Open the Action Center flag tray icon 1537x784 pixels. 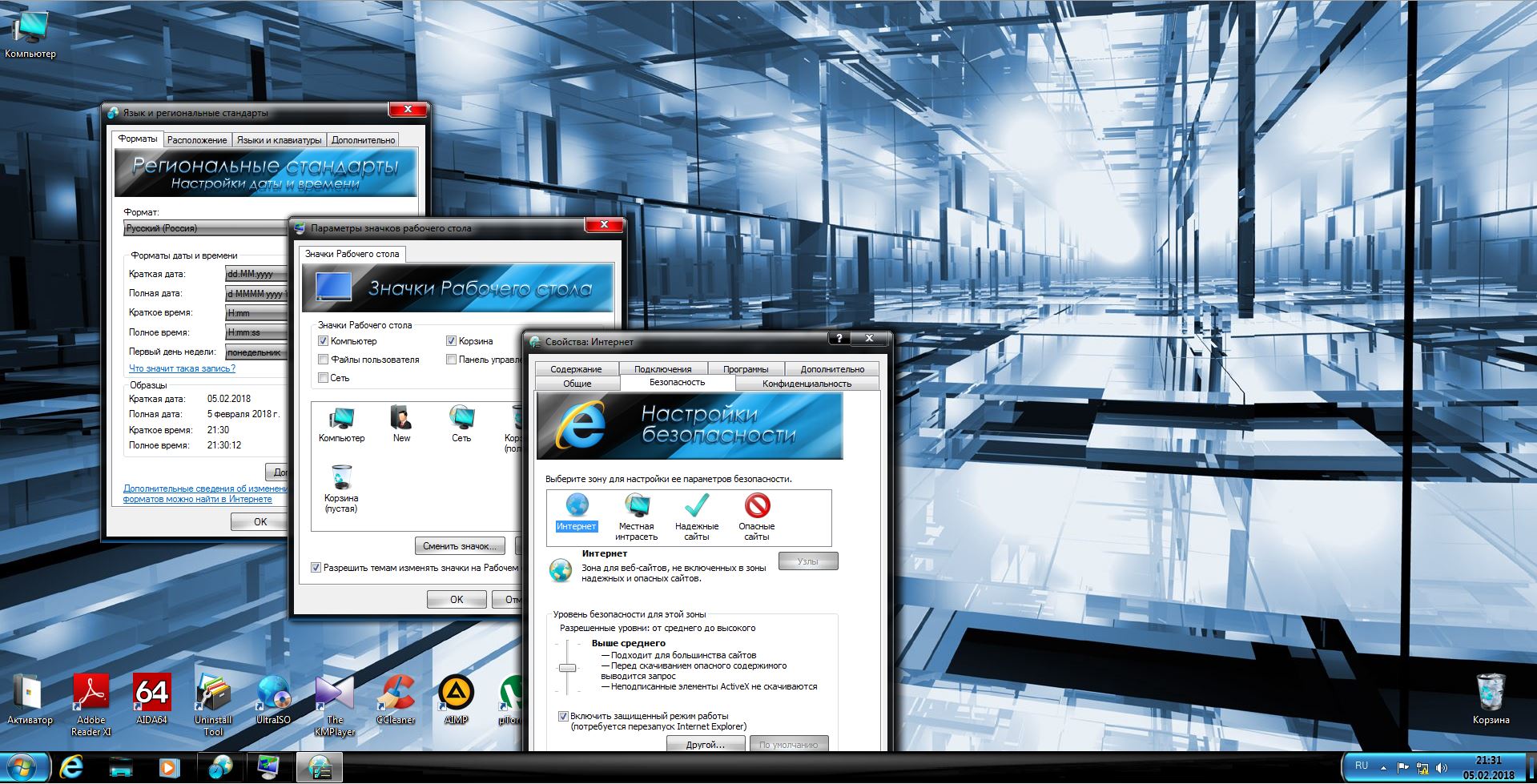click(x=1402, y=767)
